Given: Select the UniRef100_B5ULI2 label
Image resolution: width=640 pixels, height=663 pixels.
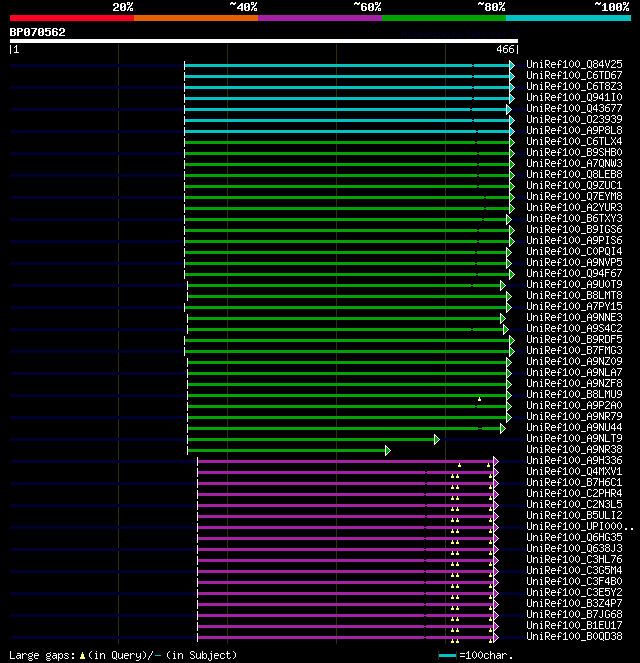Looking at the screenshot, I should click(x=574, y=515).
